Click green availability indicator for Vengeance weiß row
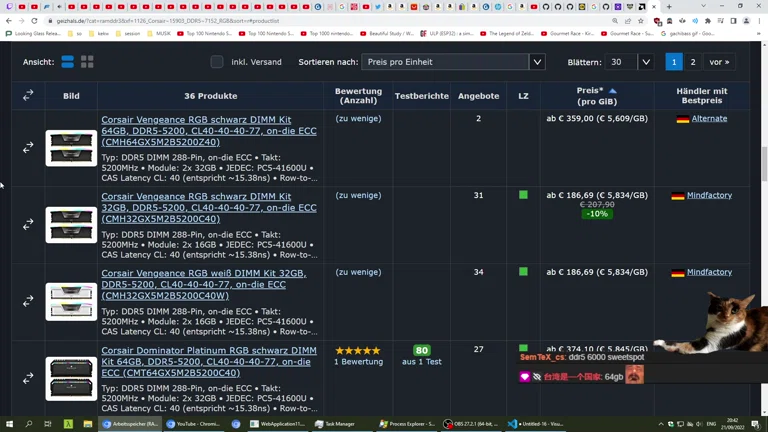This screenshot has height=432, width=768. 523,272
